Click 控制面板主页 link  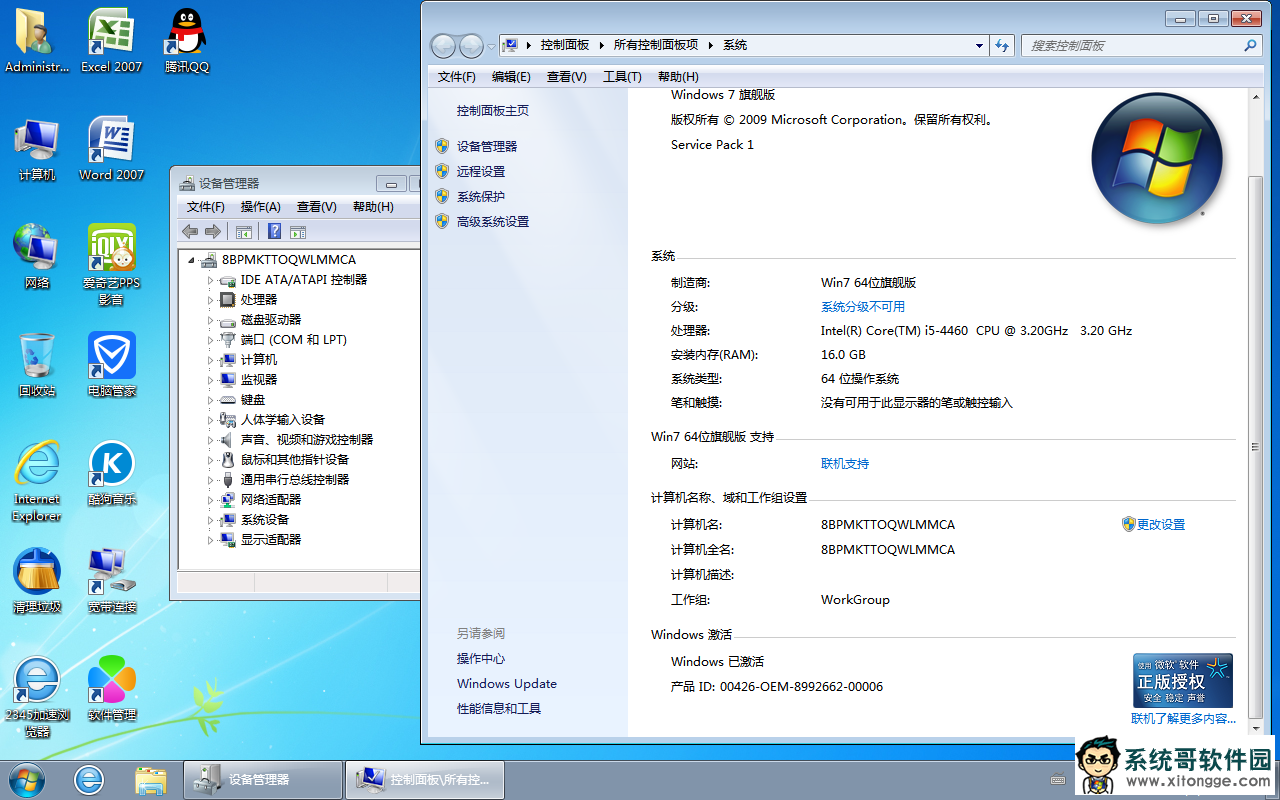[493, 111]
